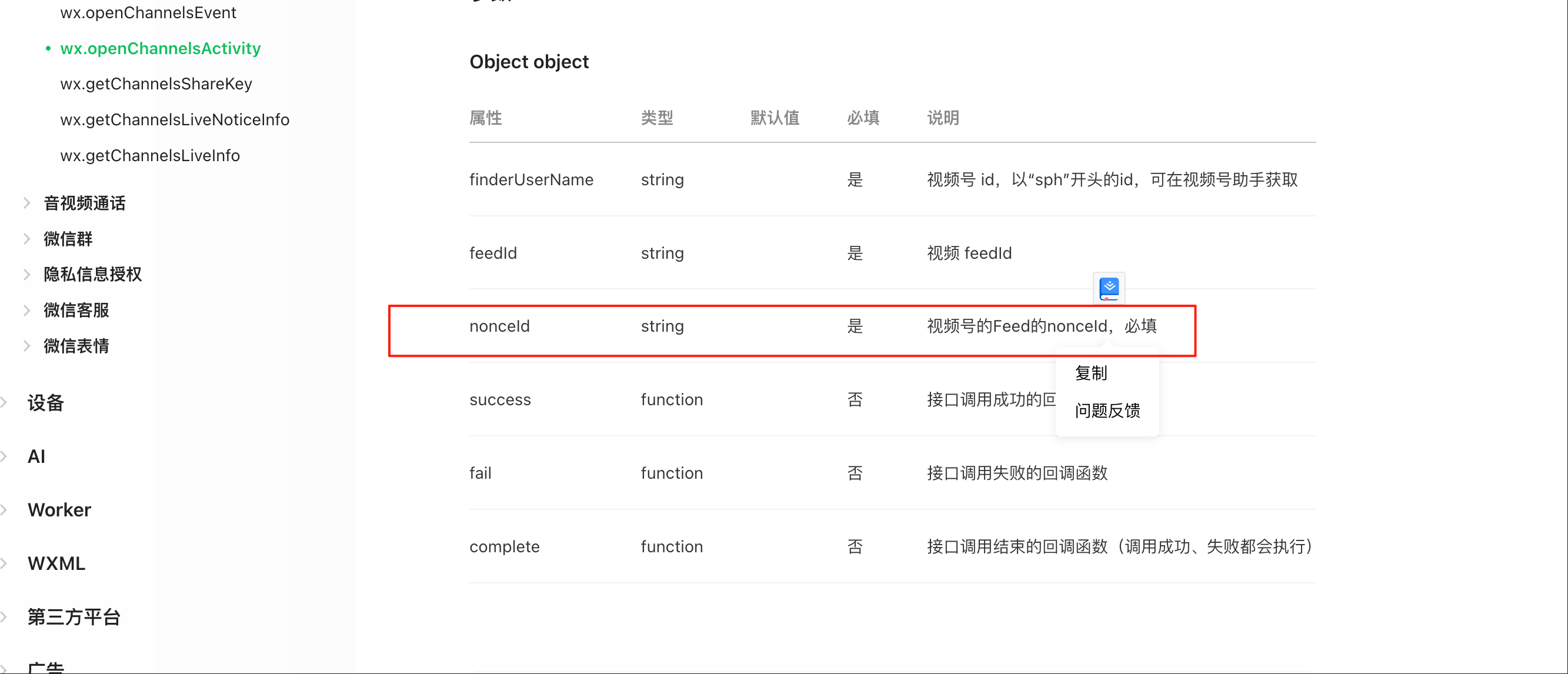1568x674 pixels.
Task: Expand the 微信群 section chevron
Action: (27, 239)
